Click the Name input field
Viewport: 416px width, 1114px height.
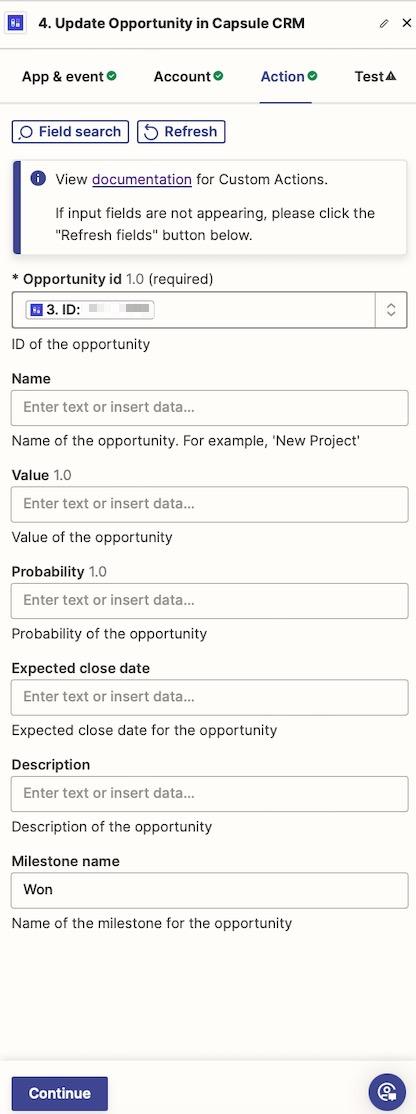209,408
